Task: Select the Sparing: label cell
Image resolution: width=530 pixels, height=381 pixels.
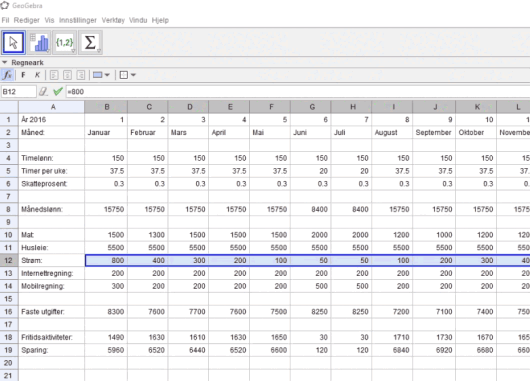Action: (51, 350)
